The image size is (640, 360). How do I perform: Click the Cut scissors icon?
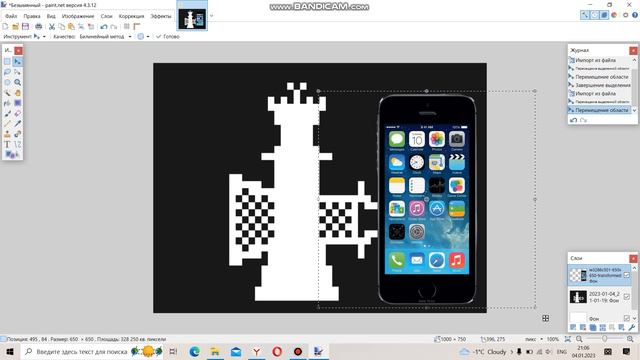tap(52, 27)
